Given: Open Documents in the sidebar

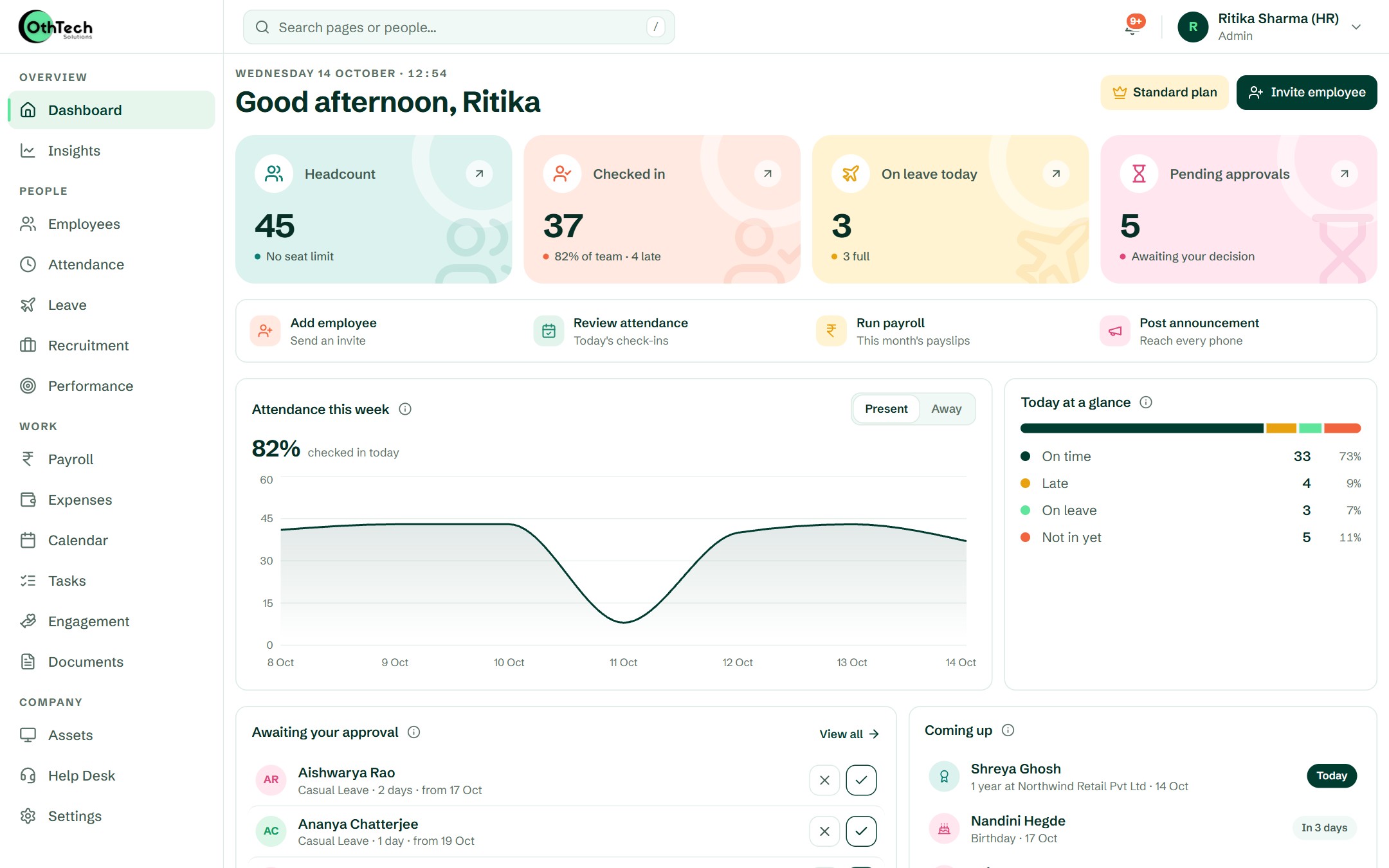Looking at the screenshot, I should [111, 662].
